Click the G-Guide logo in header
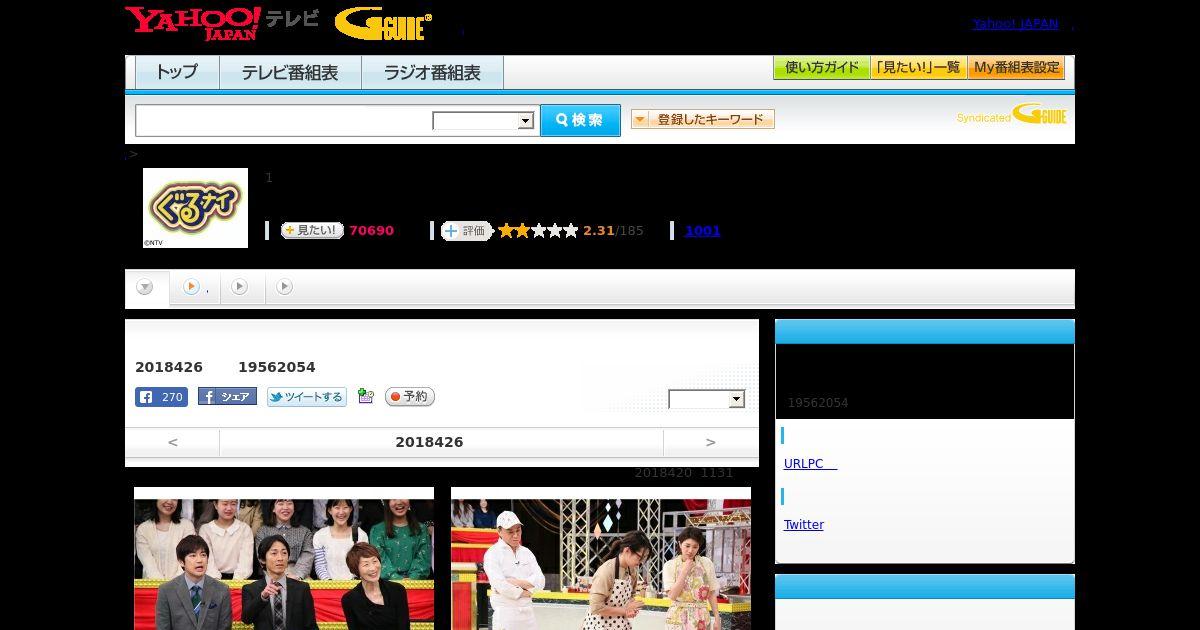 [x=383, y=23]
